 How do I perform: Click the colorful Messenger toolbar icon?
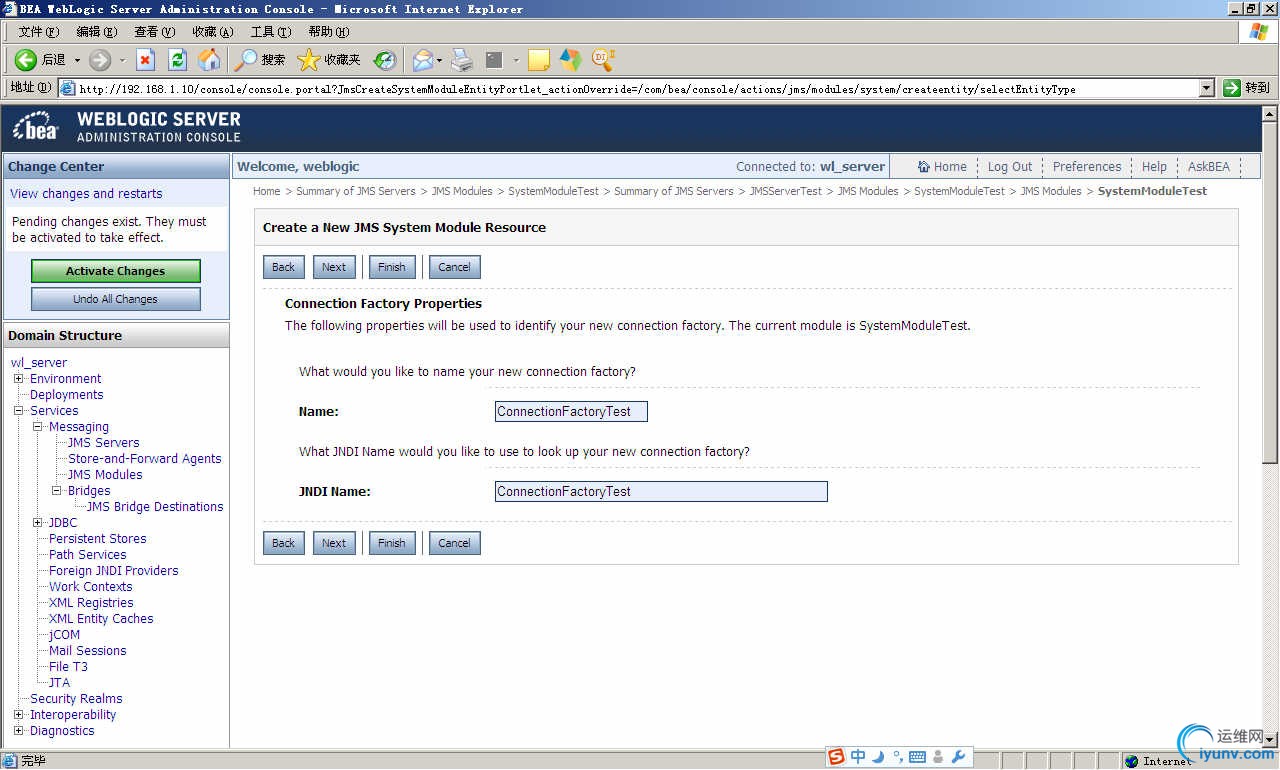click(570, 60)
